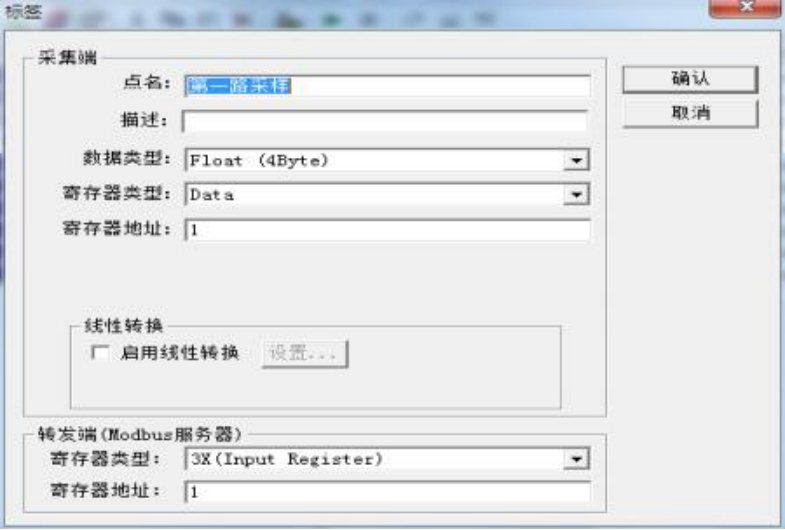Focus the 描述 text field
Viewport: 785px width, 530px height.
point(385,121)
